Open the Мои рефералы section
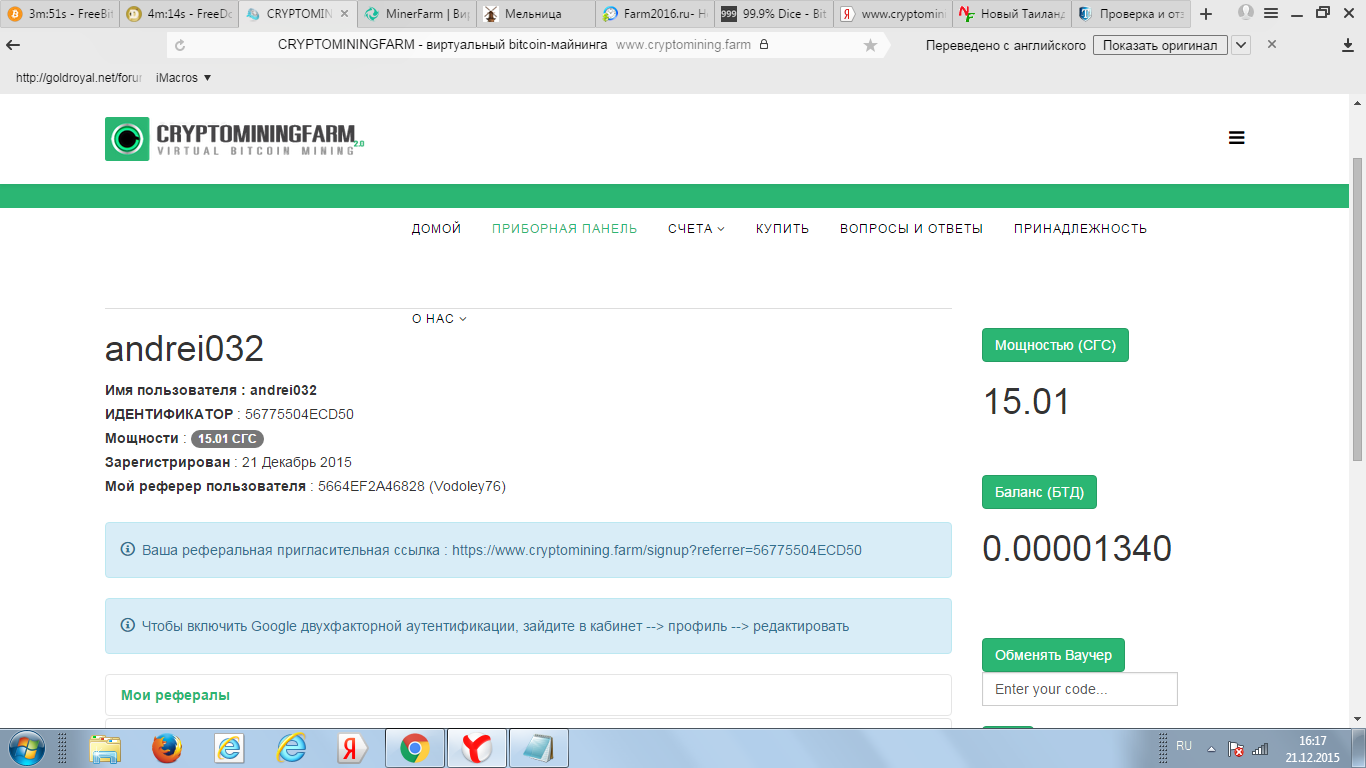Screen dimensions: 1366x768 pyautogui.click(x=175, y=695)
